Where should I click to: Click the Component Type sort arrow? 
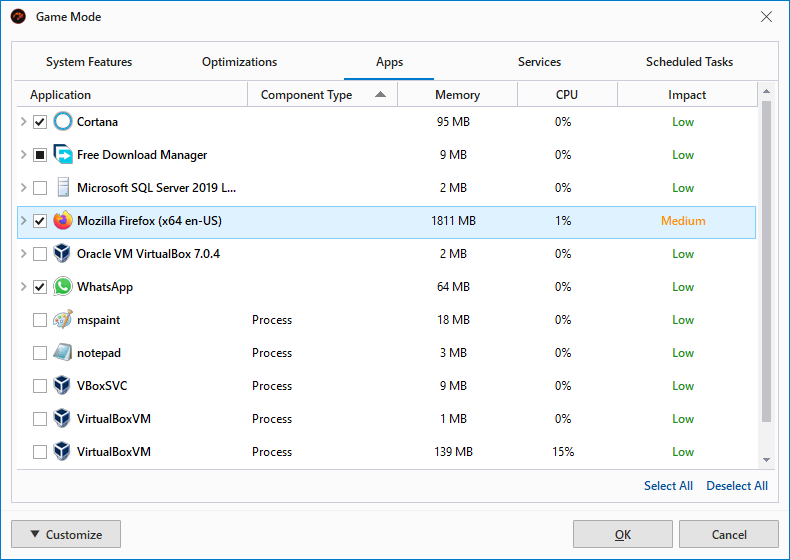coord(380,94)
